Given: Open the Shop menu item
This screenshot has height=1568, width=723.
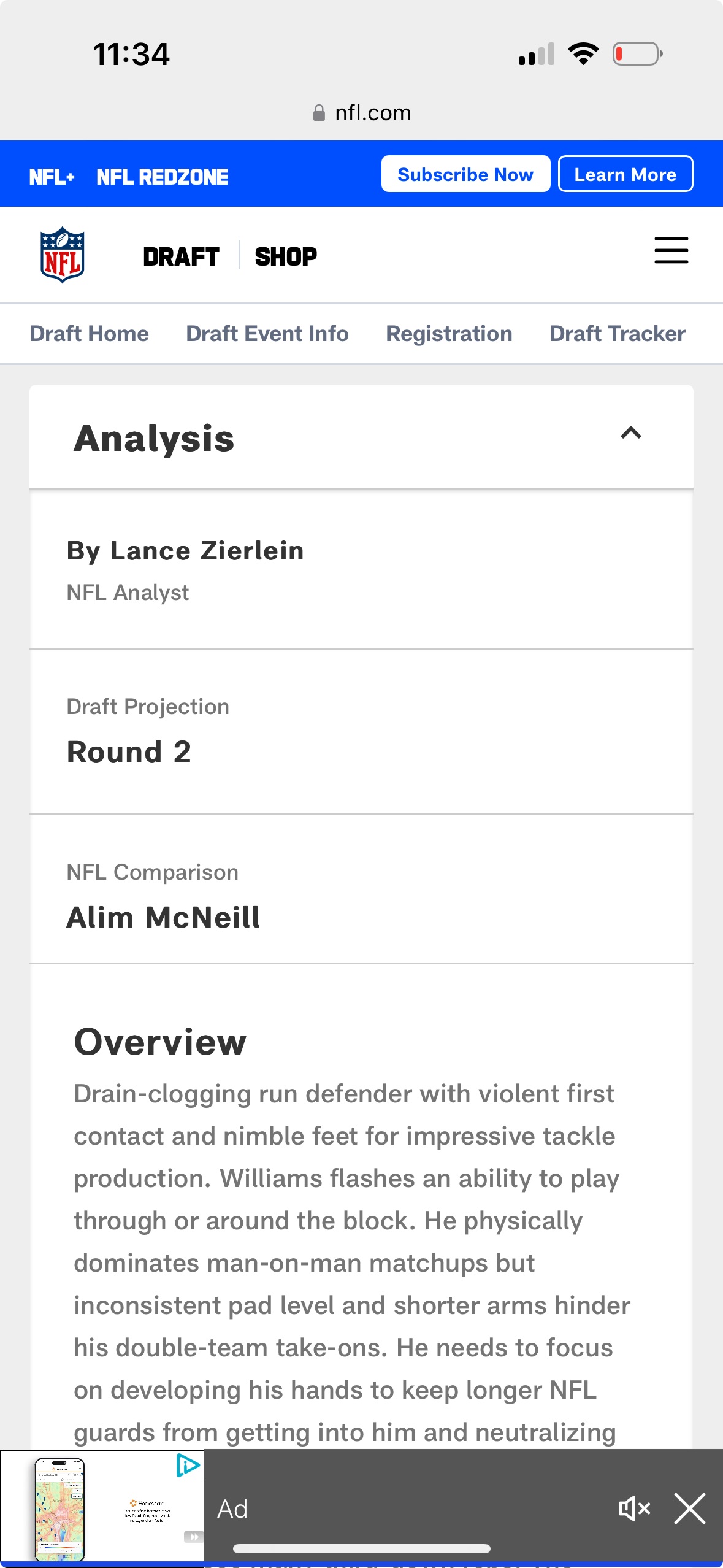Looking at the screenshot, I should (286, 256).
